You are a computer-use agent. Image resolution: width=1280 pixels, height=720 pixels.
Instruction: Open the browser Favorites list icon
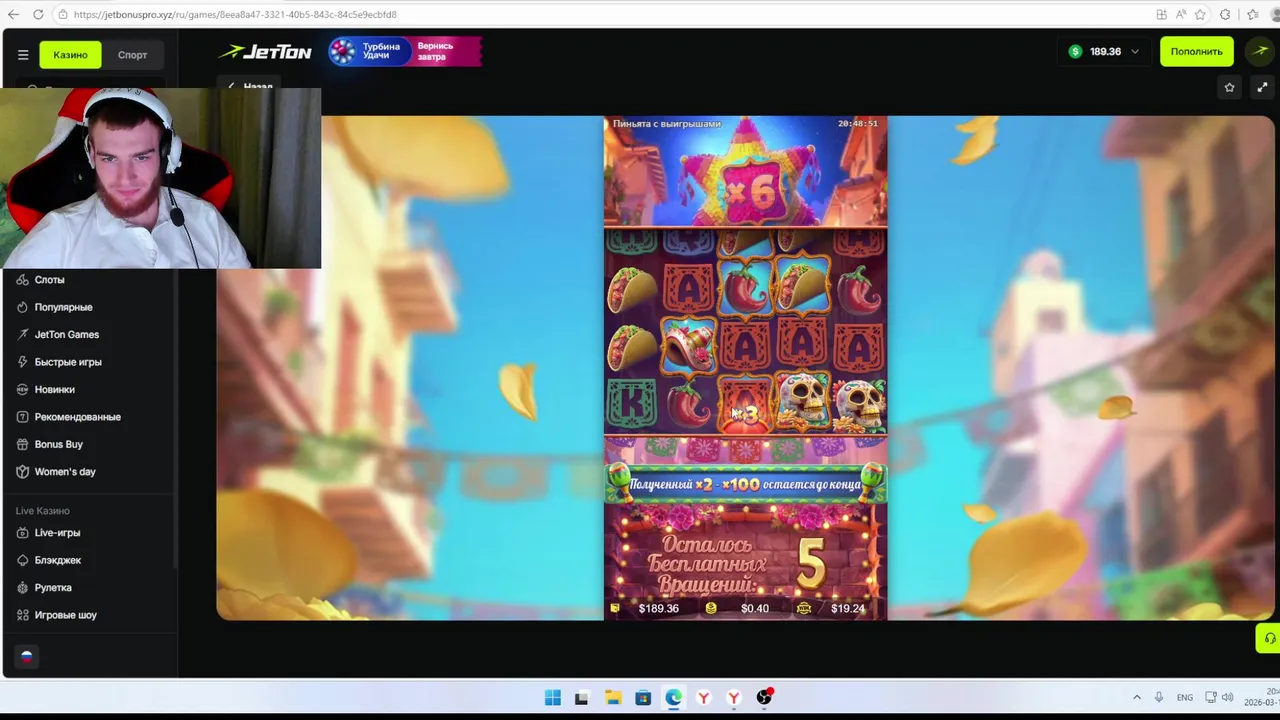point(1252,15)
